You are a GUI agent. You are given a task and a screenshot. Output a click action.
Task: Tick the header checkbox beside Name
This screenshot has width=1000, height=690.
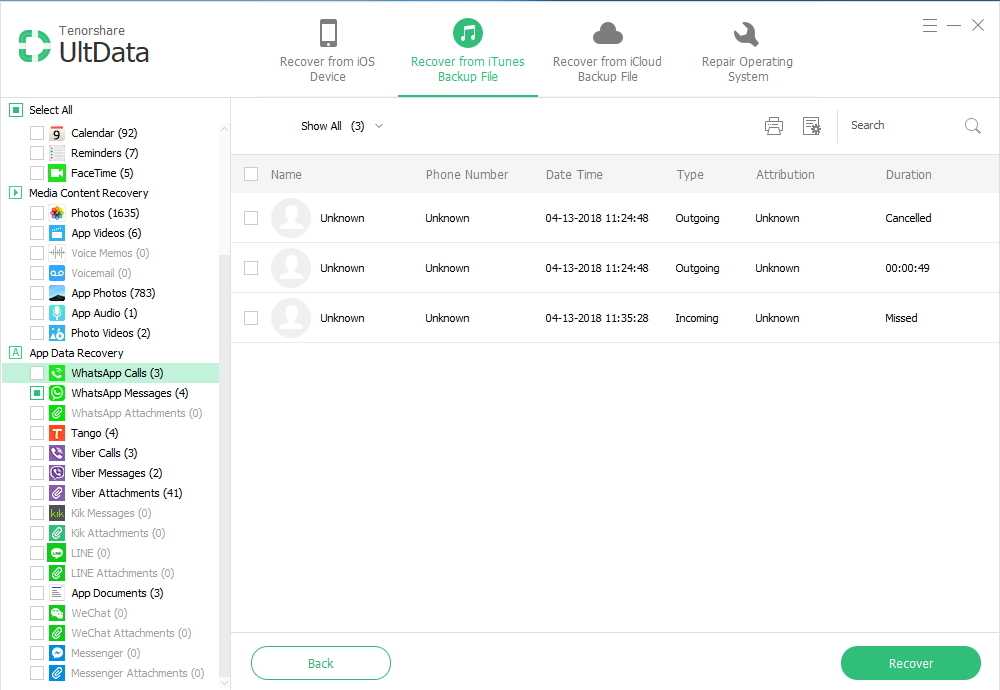point(251,174)
